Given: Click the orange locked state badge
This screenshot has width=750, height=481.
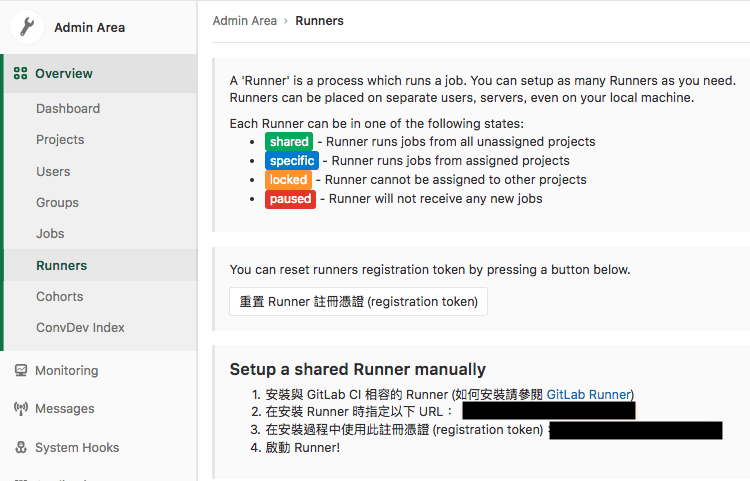Looking at the screenshot, I should (x=288, y=180).
